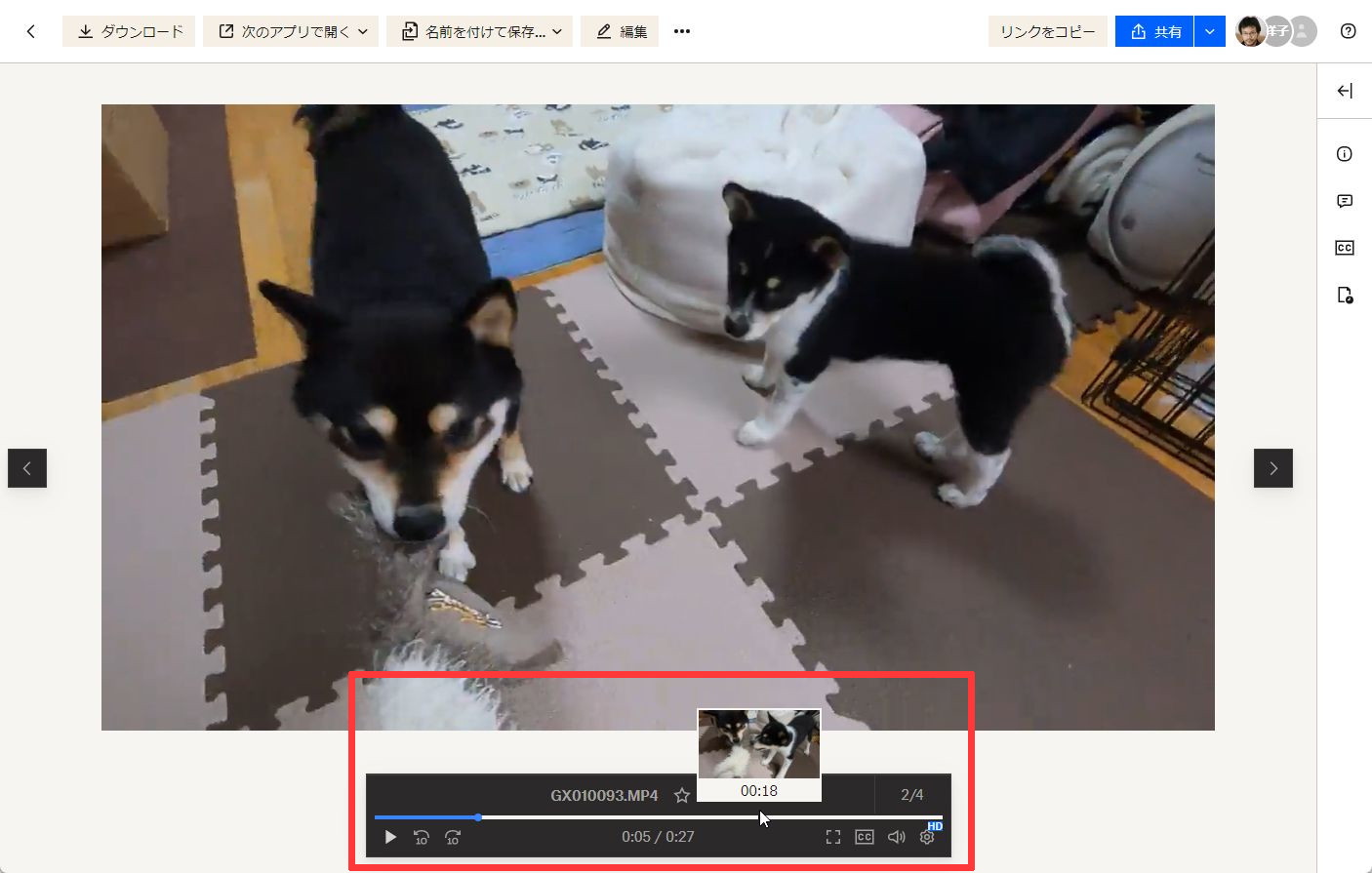The width and height of the screenshot is (1372, 873).
Task: Skip forward 10 seconds in video
Action: (x=453, y=837)
